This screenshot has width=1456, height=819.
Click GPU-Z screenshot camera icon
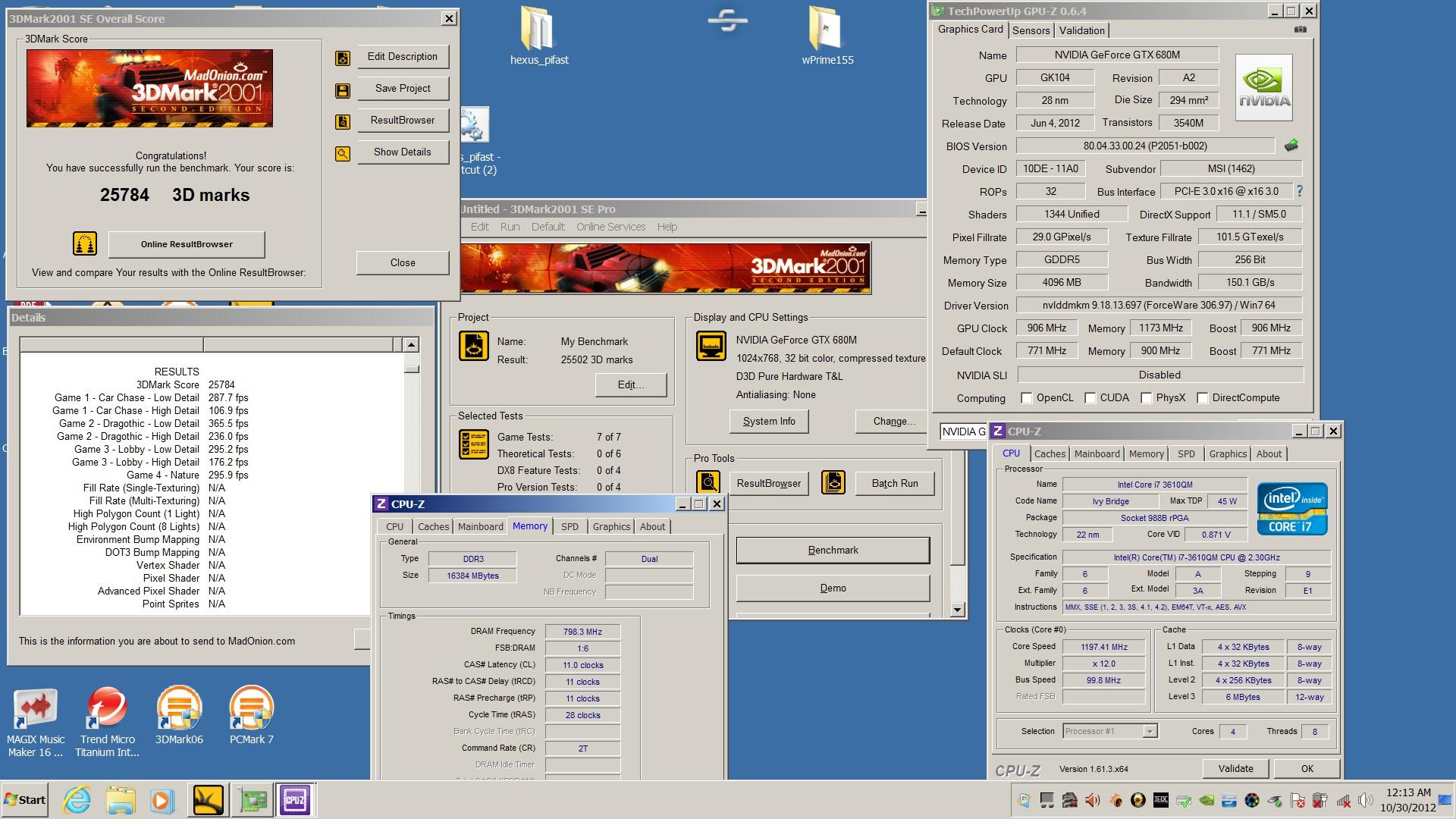[x=1301, y=30]
